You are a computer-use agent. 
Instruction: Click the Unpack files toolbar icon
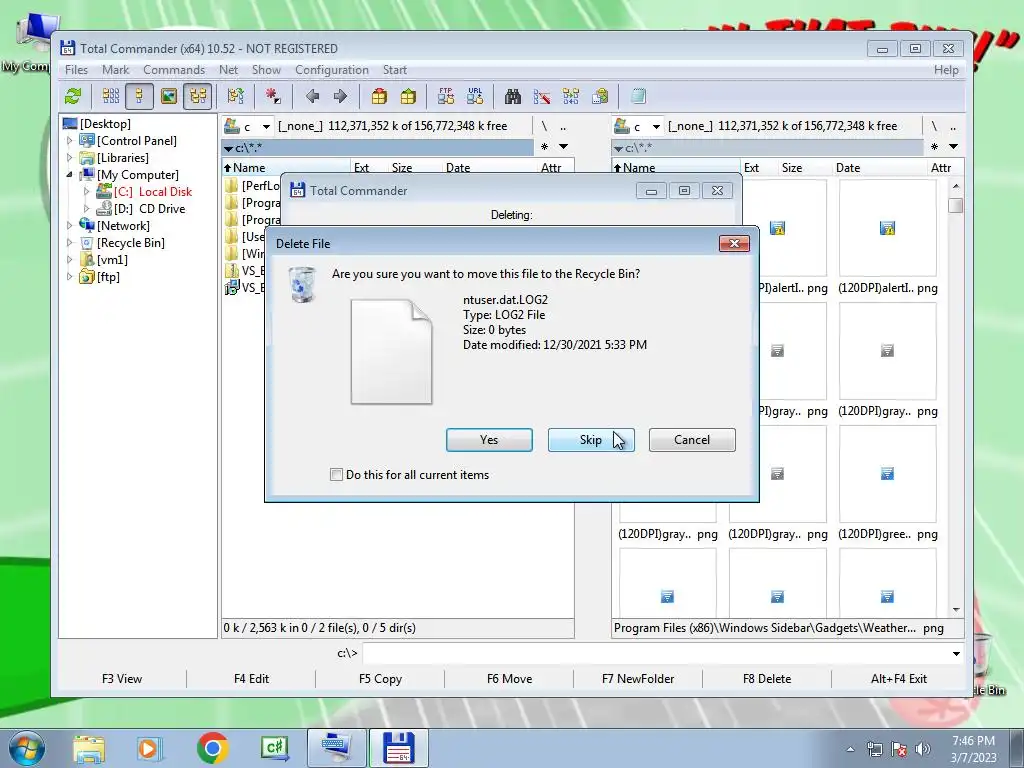point(408,97)
